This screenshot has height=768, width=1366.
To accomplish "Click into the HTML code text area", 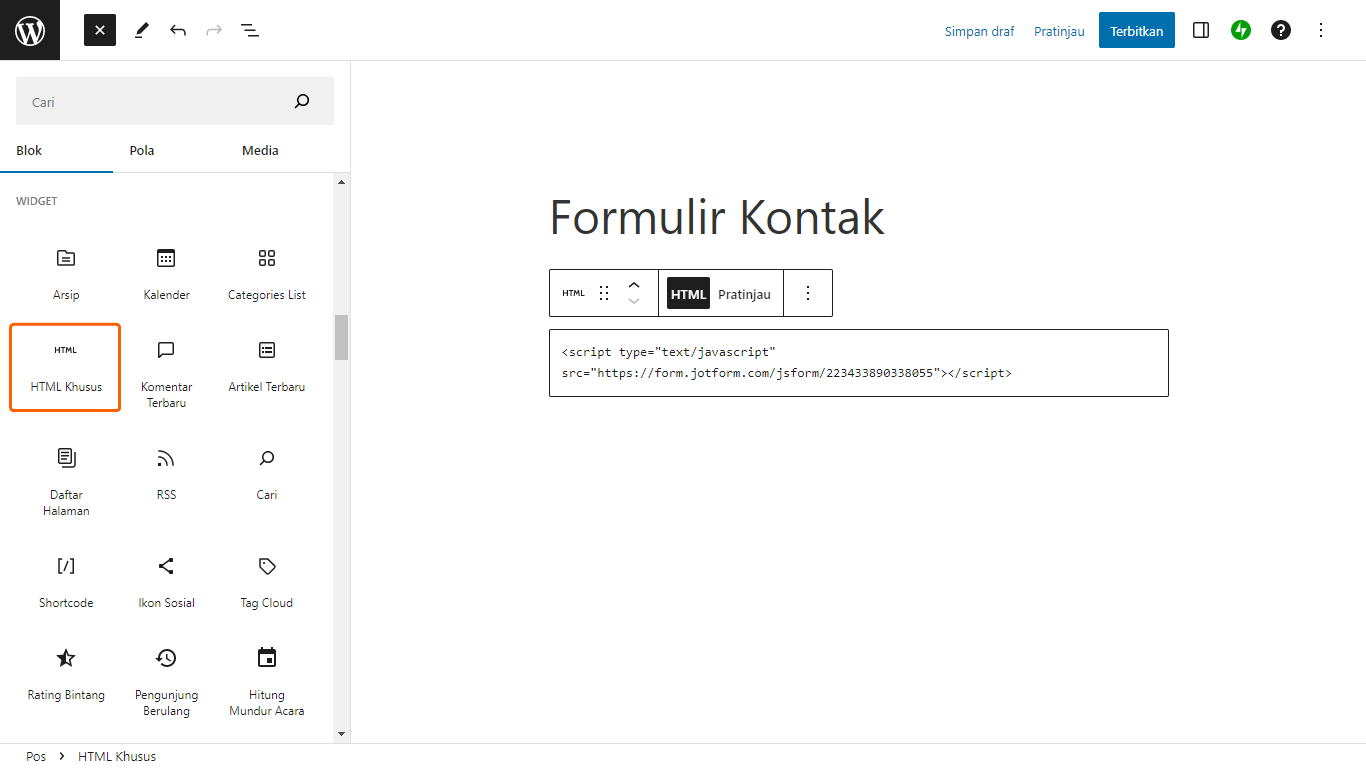I will click(x=859, y=363).
